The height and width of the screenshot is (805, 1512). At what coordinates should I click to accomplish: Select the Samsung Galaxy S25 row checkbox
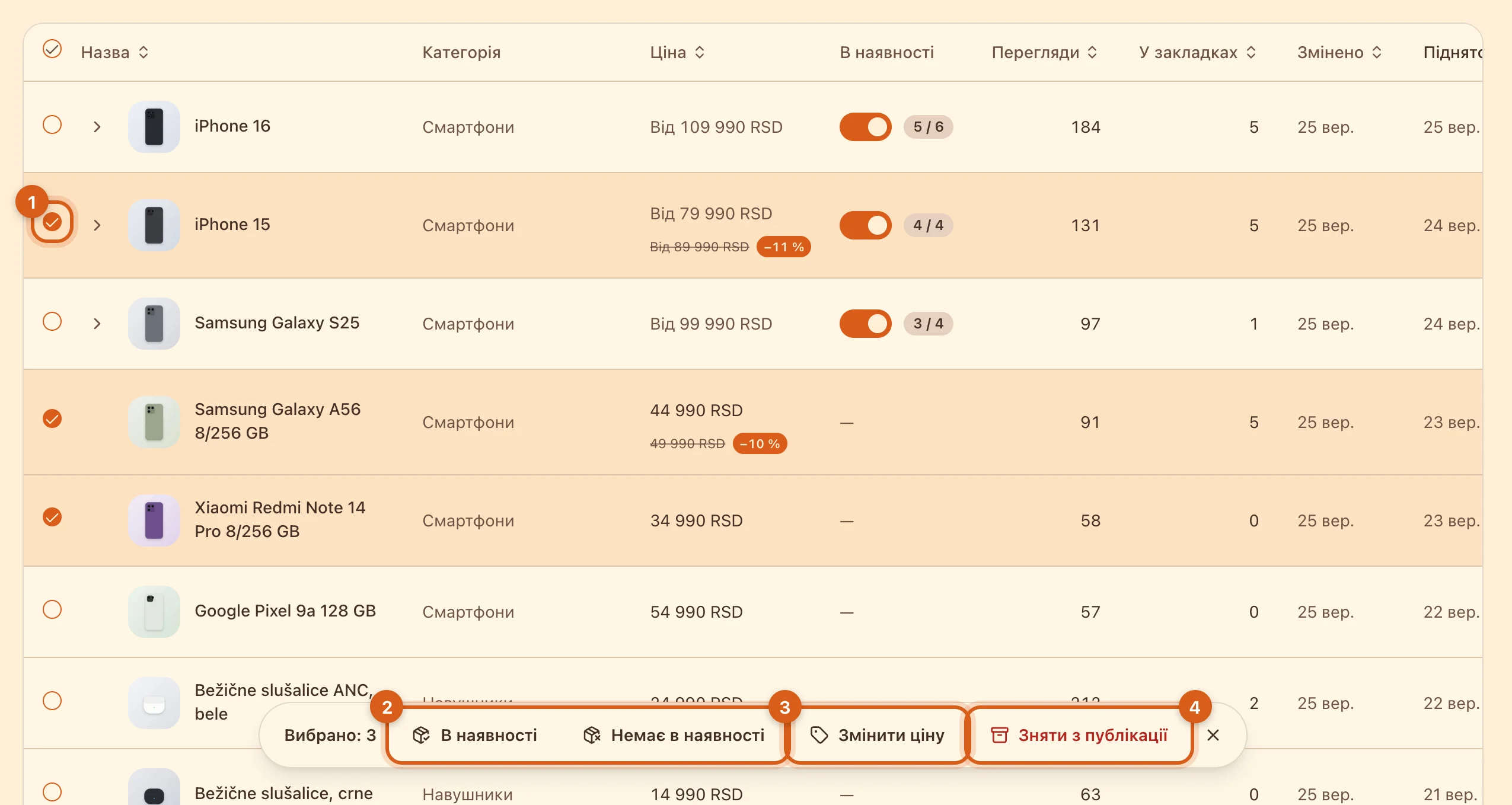(x=52, y=322)
